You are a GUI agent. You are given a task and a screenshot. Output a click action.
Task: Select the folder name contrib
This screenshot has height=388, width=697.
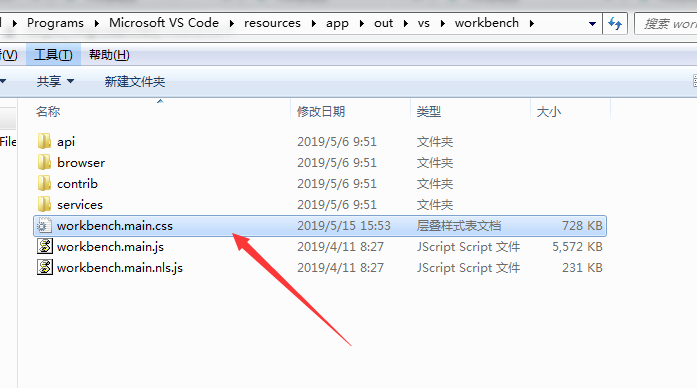tap(77, 184)
